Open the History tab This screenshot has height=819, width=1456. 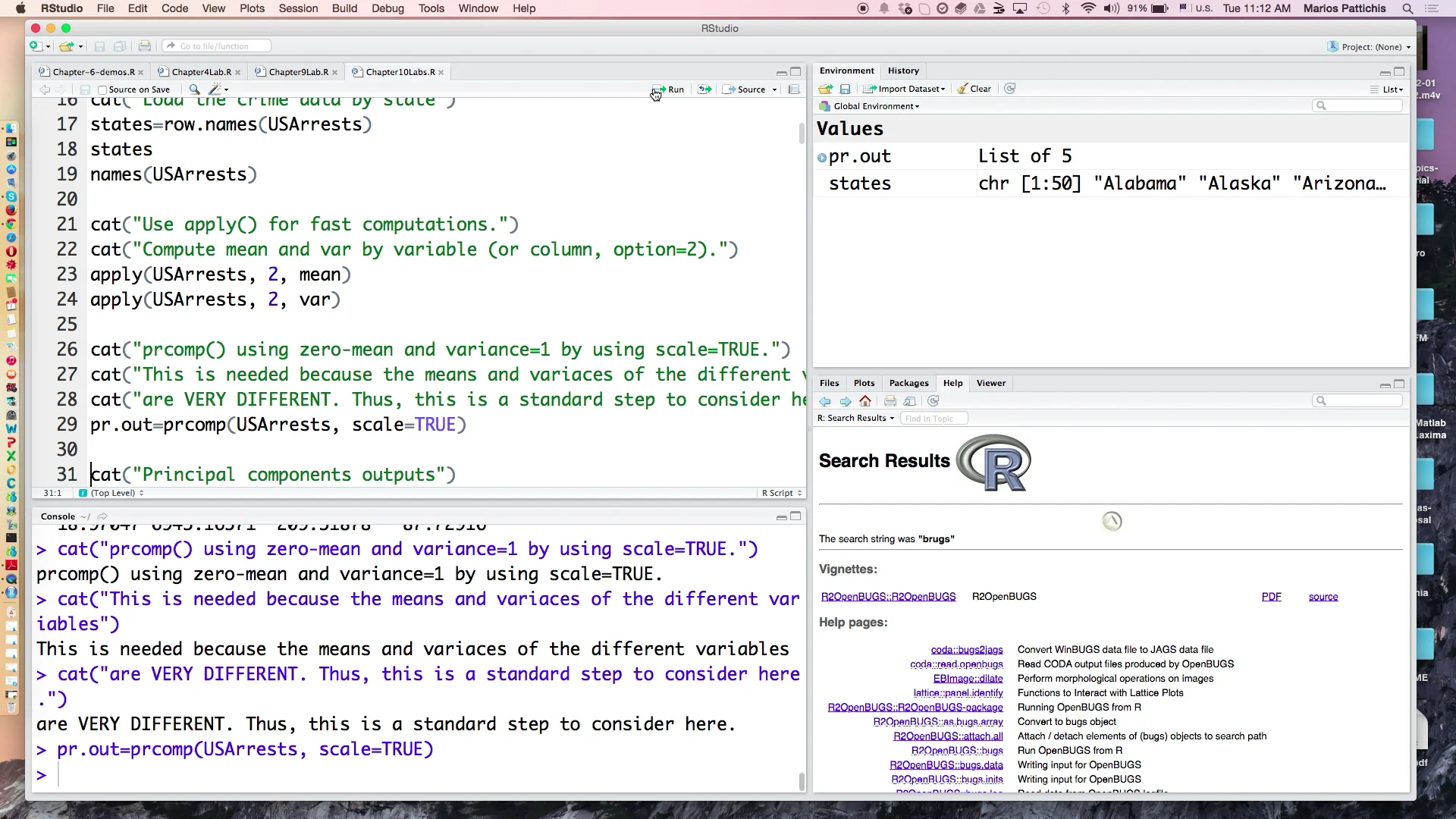(903, 71)
